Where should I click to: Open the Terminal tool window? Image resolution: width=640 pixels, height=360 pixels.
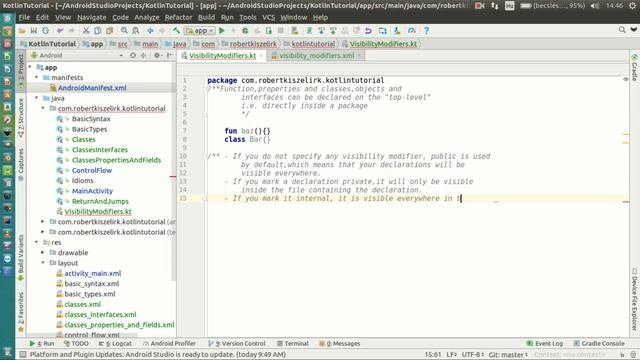293,344
